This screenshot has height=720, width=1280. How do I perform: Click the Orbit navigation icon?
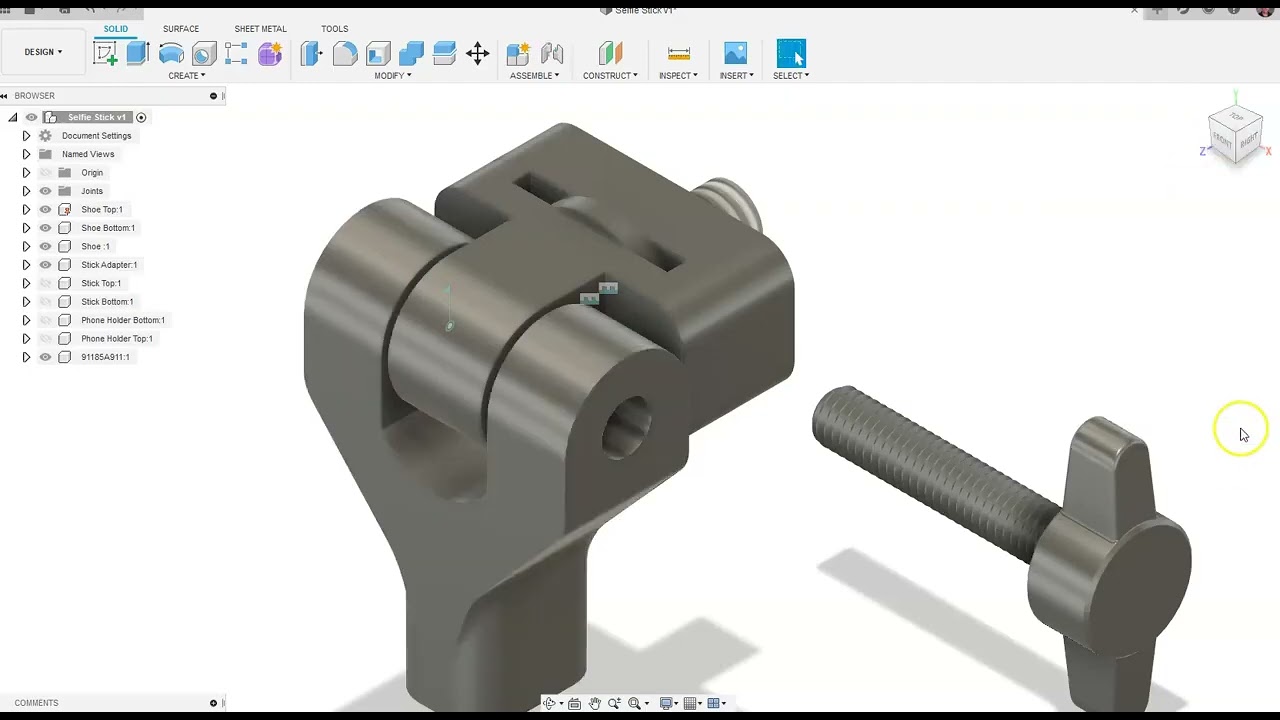(549, 704)
